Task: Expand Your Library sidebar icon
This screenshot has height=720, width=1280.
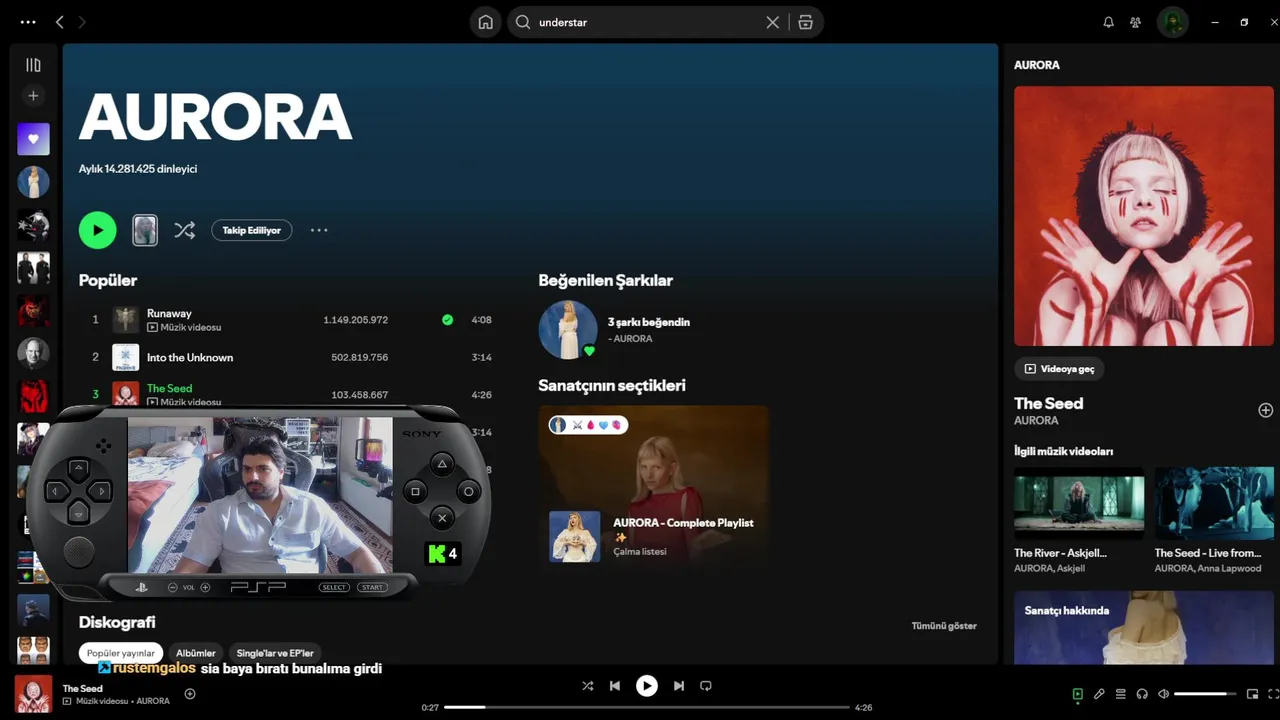Action: tap(33, 65)
